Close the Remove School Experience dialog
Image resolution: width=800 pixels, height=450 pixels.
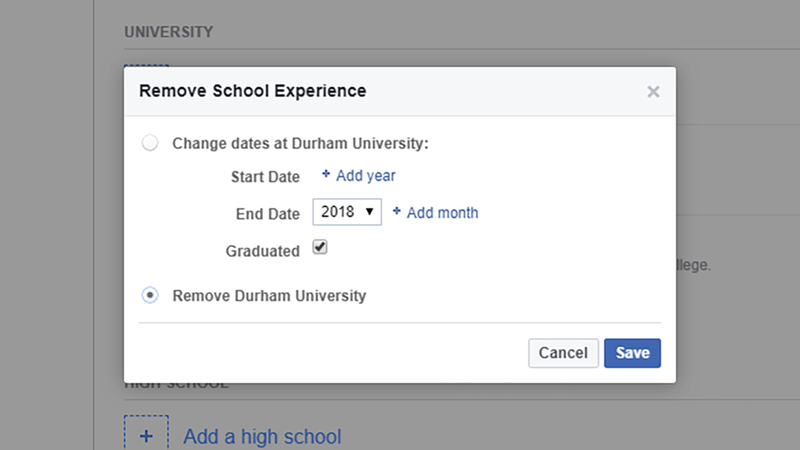click(x=653, y=92)
